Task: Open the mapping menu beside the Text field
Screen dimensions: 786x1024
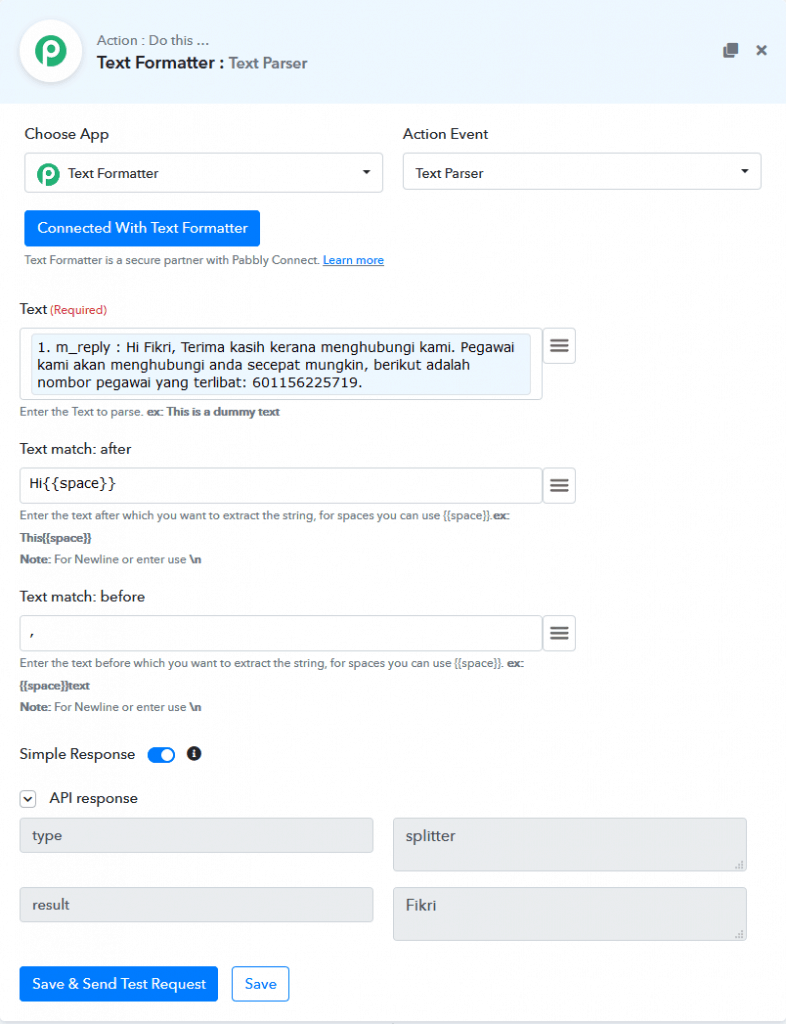Action: (x=559, y=345)
